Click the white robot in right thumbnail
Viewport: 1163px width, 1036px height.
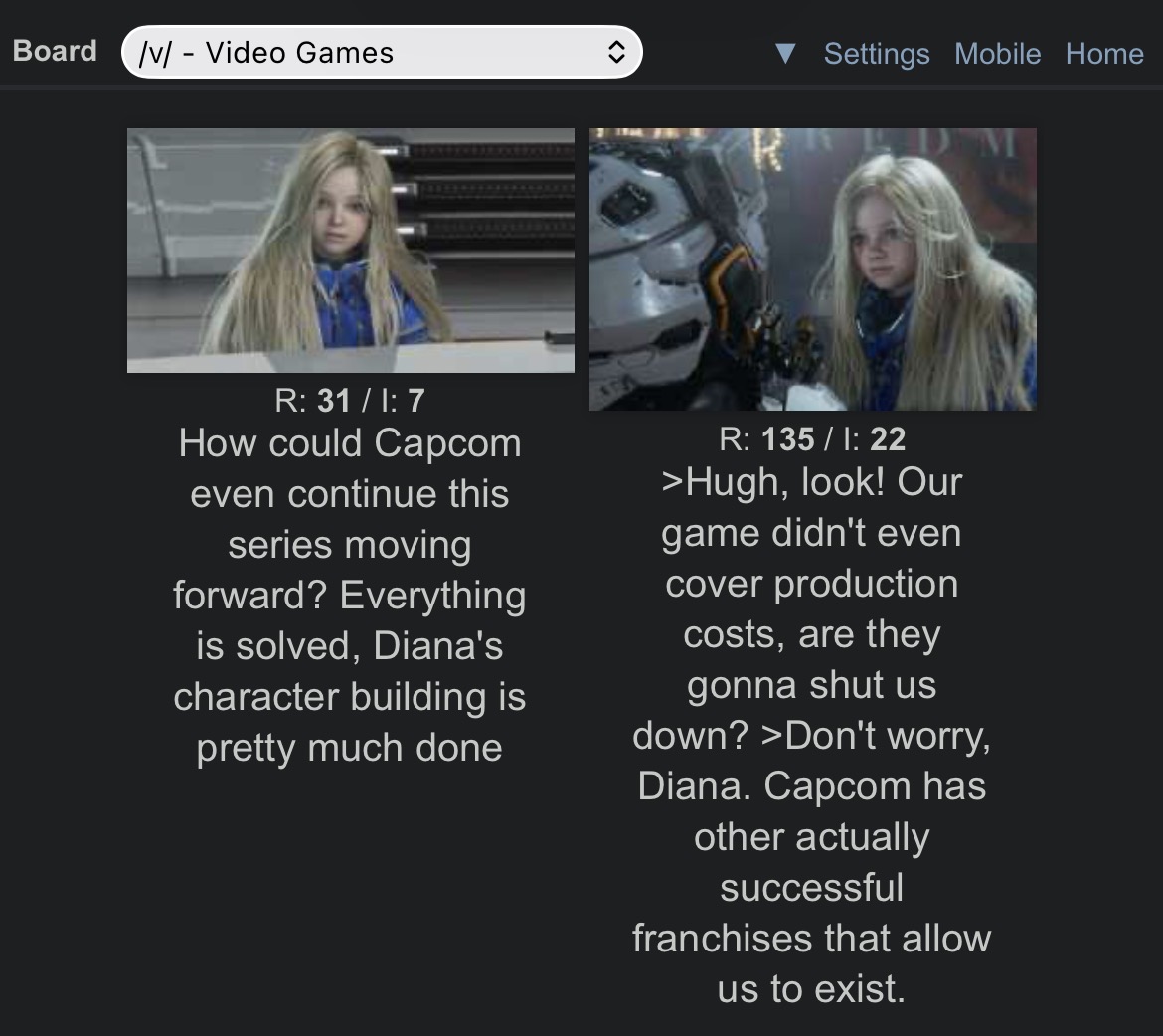click(668, 267)
